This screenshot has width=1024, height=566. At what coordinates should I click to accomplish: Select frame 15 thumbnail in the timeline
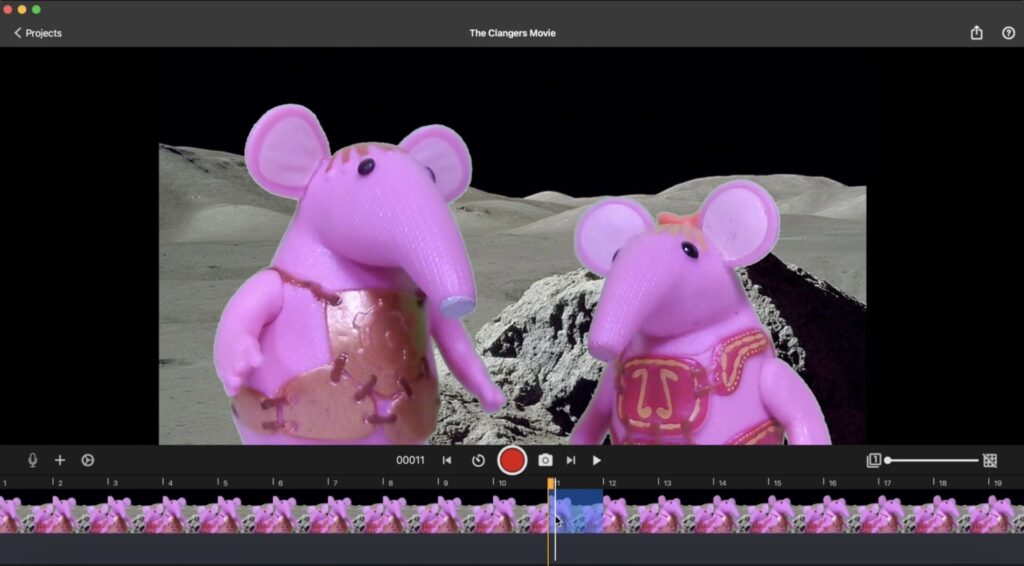point(797,514)
